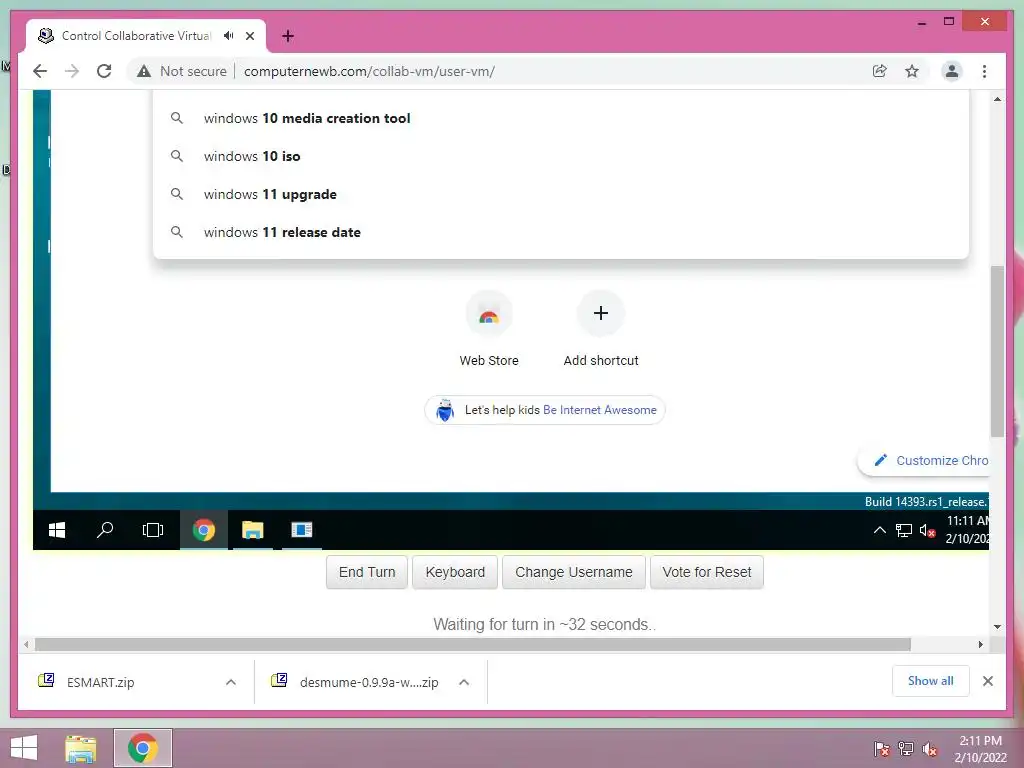This screenshot has height=768, width=1024.
Task: Choose the windows 10 iso suggestion
Action: 560,156
